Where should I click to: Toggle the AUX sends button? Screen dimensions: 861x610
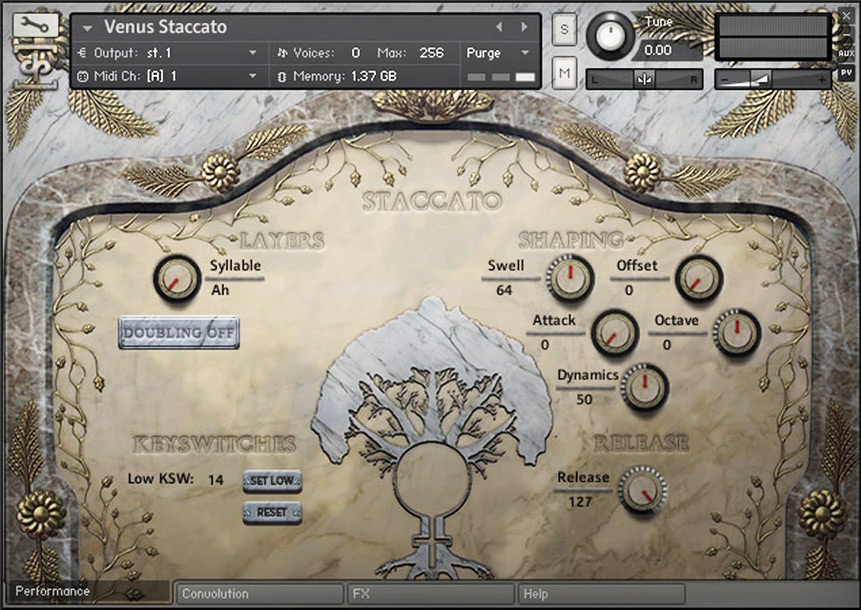(x=846, y=53)
